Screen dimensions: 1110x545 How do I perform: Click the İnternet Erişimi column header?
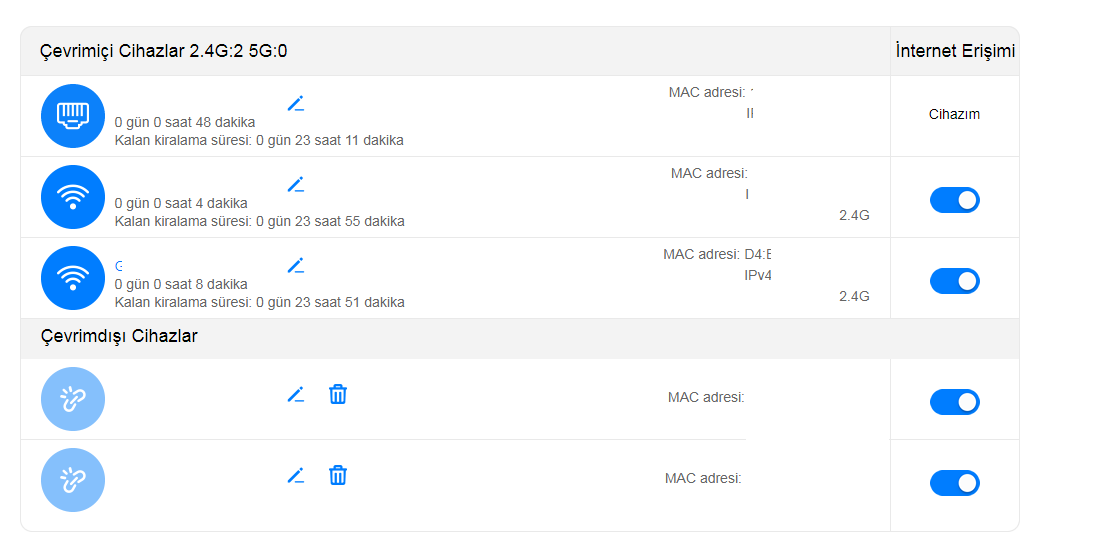pyautogui.click(x=955, y=51)
